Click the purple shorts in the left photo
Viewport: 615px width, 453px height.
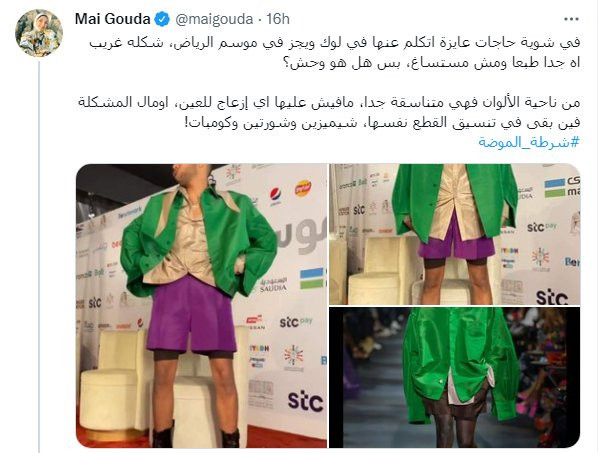tap(192, 315)
